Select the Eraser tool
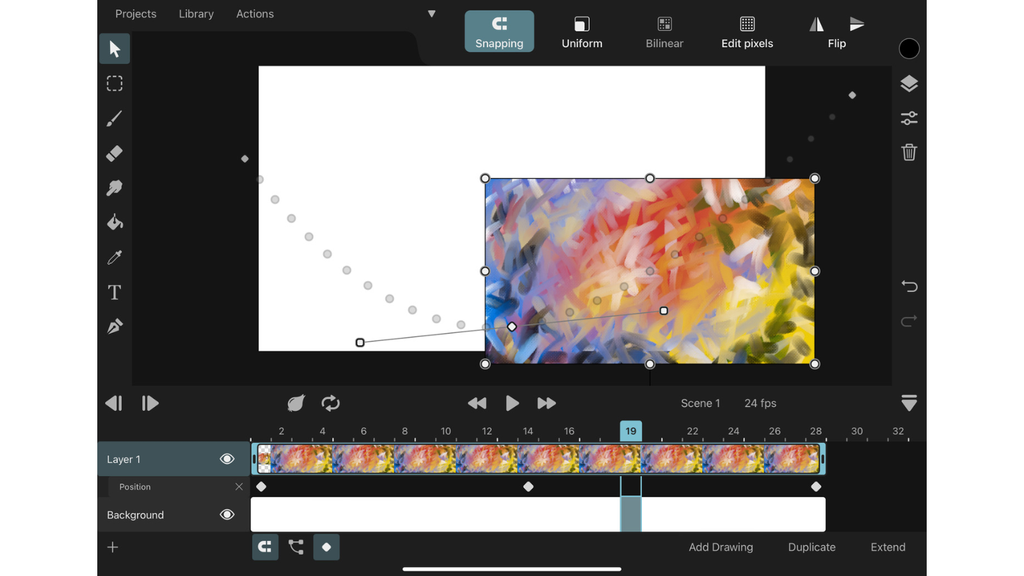Screen dimensions: 1024x576 pyautogui.click(x=114, y=153)
